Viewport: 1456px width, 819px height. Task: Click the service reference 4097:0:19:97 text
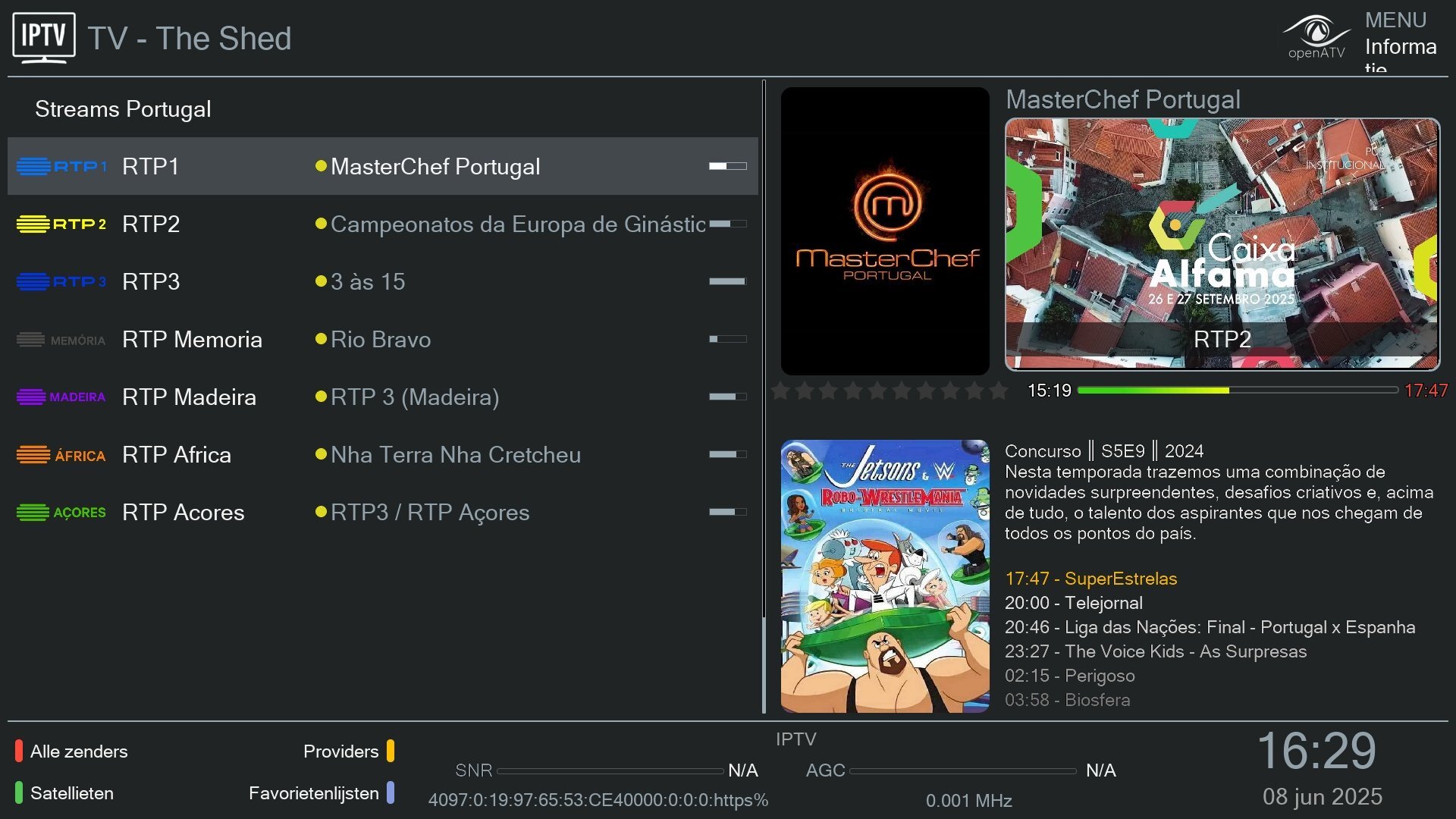pos(598,800)
